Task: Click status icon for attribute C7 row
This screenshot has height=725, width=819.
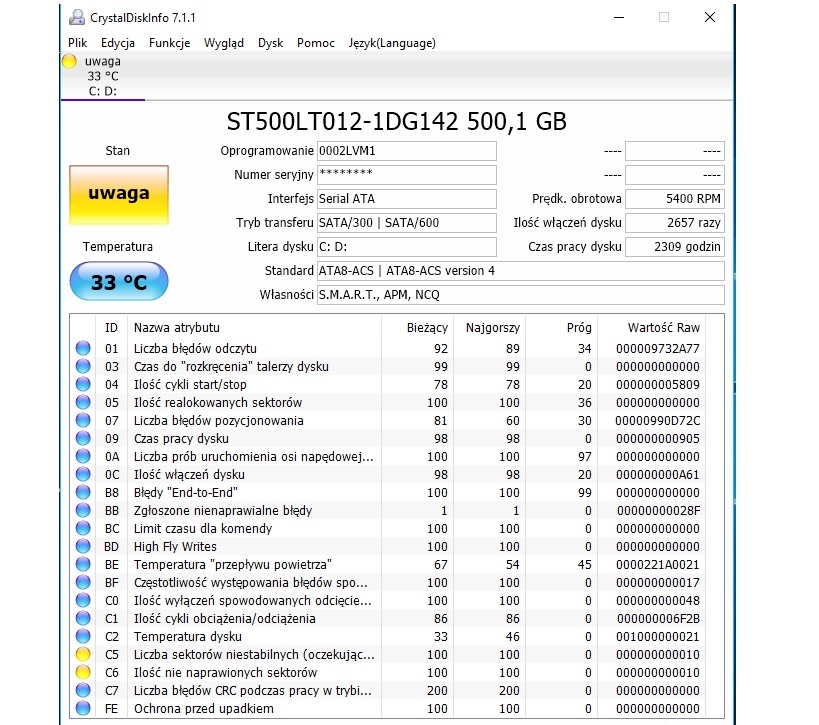Action: pyautogui.click(x=83, y=690)
